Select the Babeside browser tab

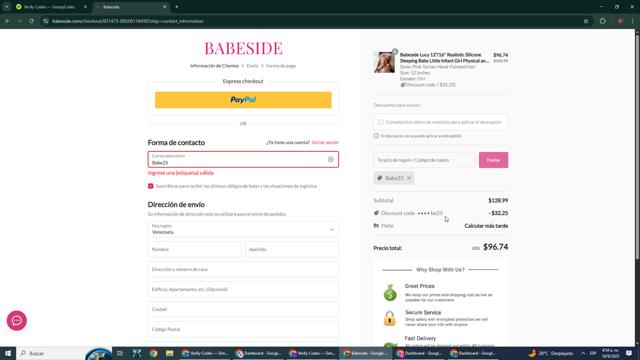131,7
